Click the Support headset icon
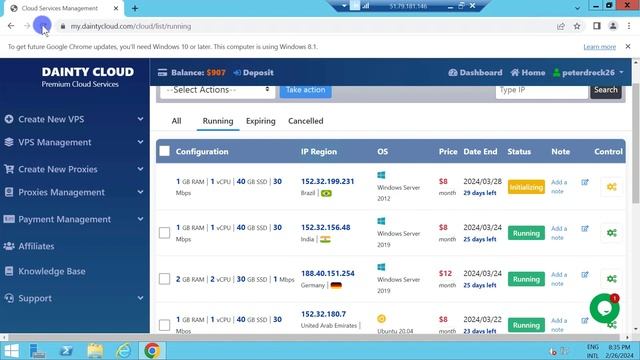This screenshot has height=360, width=640. [9, 298]
